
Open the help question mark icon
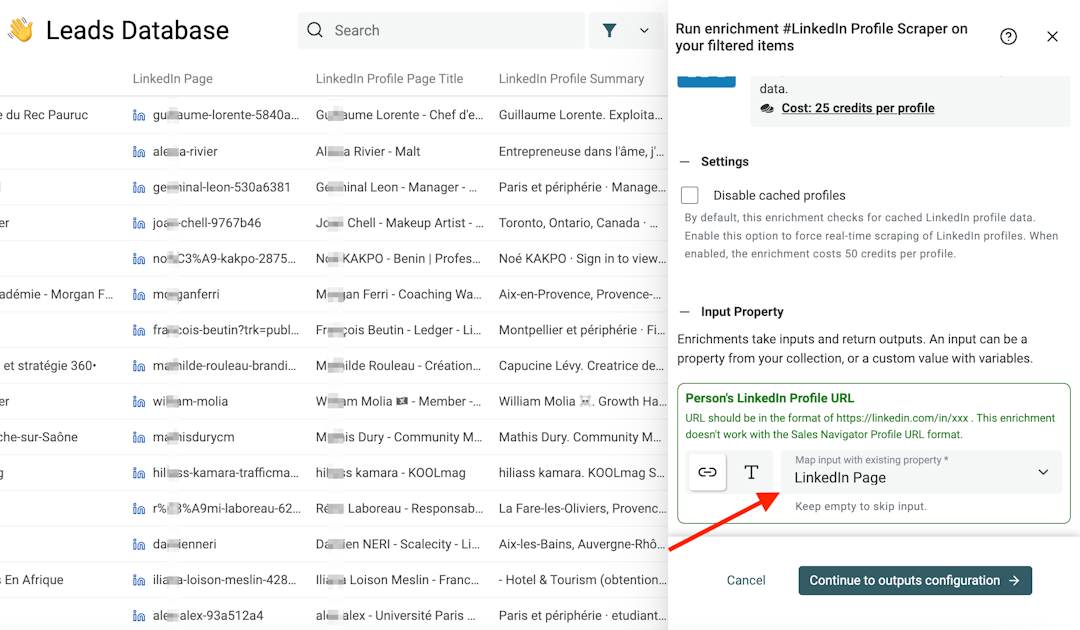point(1008,36)
